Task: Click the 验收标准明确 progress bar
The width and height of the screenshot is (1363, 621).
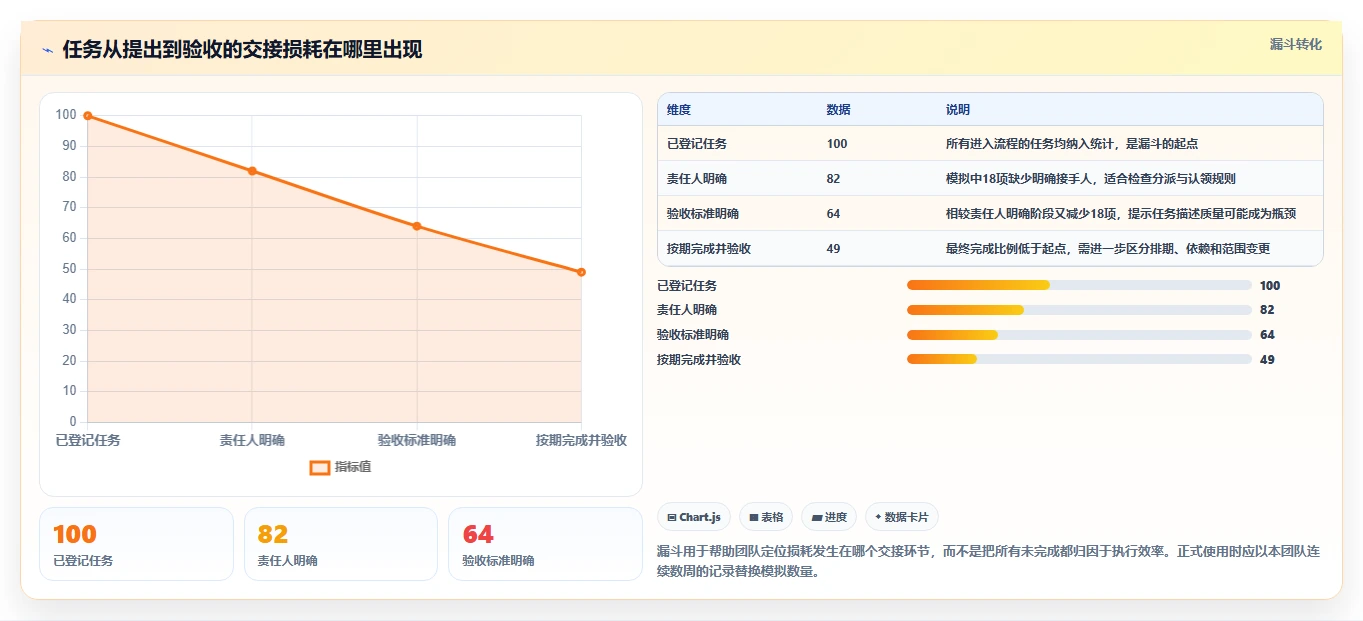Action: [x=1079, y=335]
